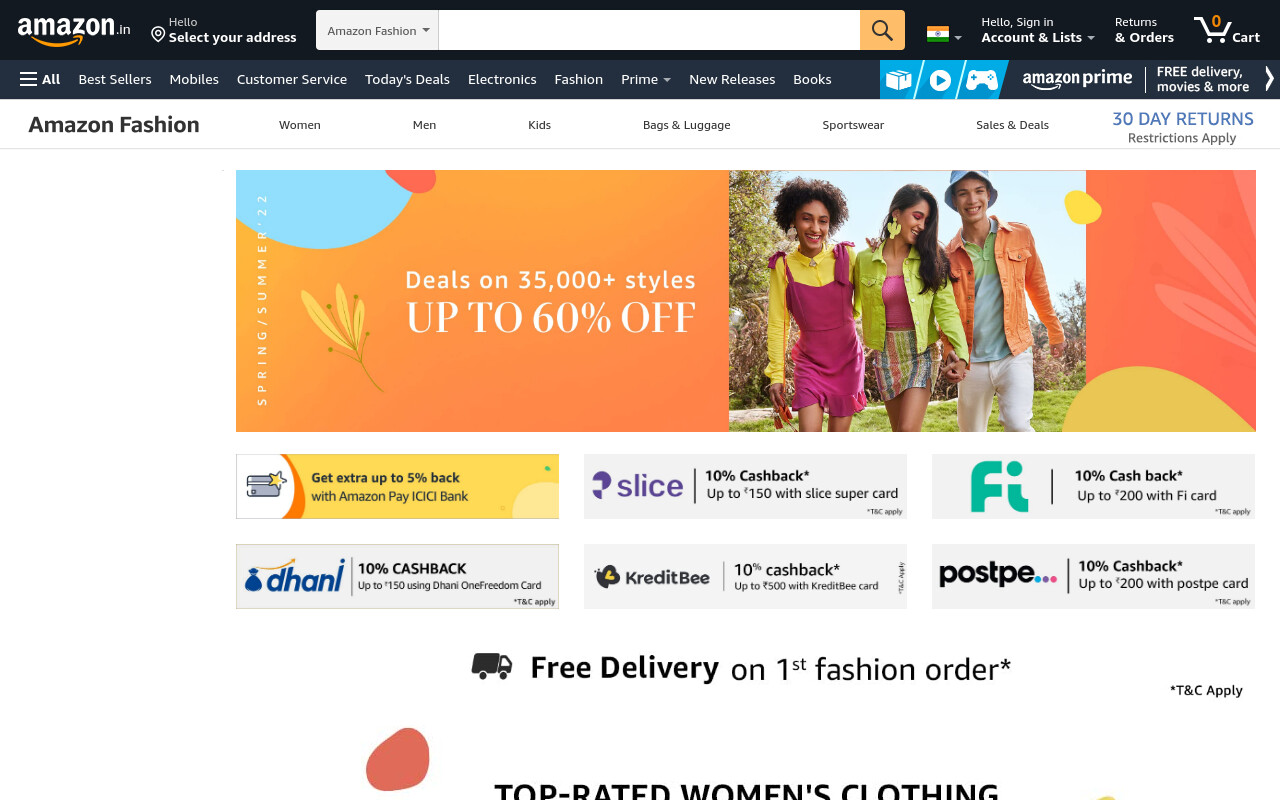Click the location pin address selector
This screenshot has width=1280, height=800.
point(224,30)
